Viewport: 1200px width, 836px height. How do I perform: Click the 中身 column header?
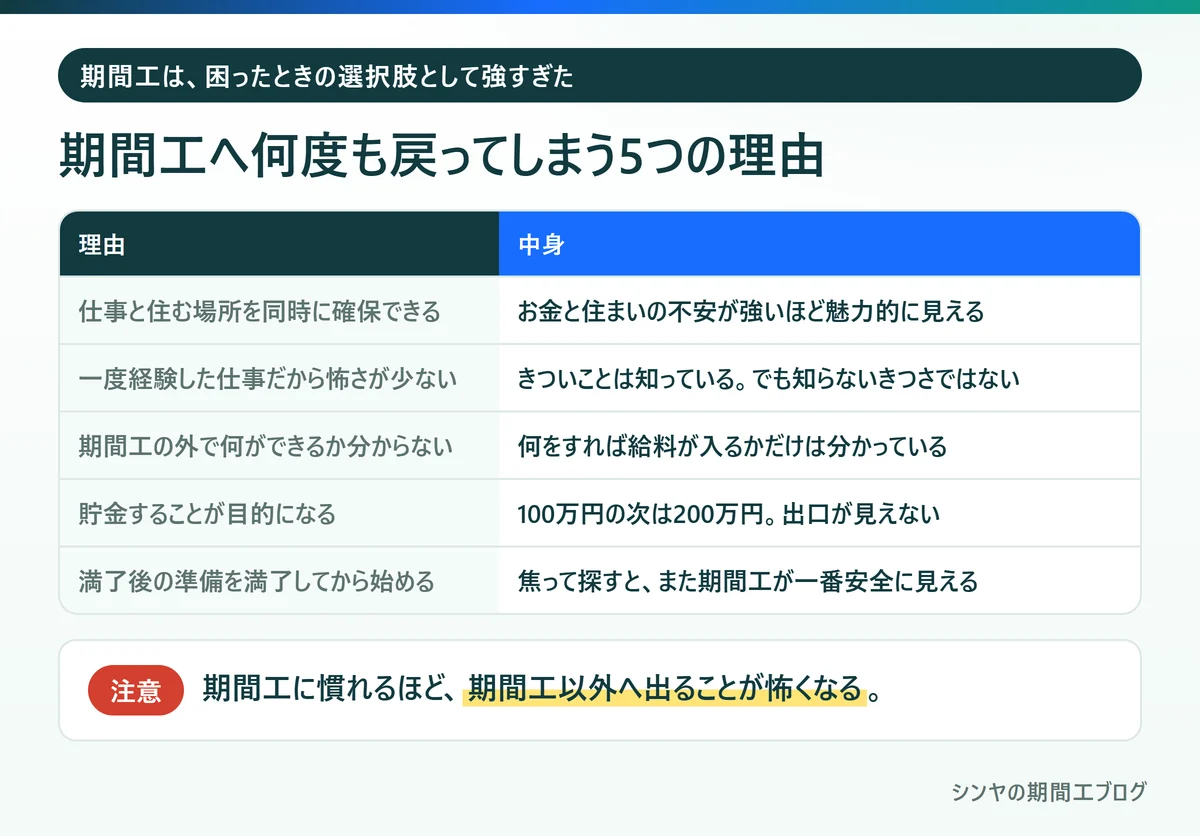[819, 244]
